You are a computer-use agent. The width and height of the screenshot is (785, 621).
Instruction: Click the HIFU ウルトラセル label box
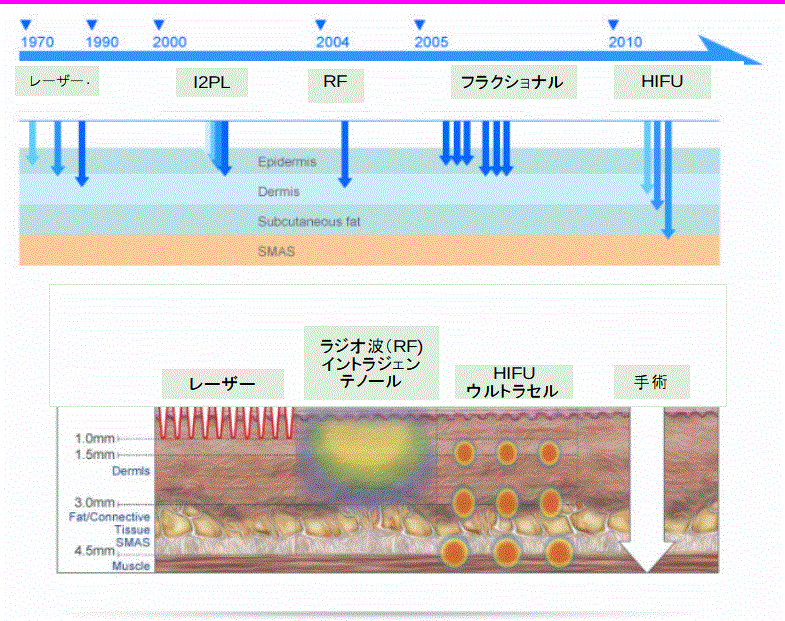point(514,382)
